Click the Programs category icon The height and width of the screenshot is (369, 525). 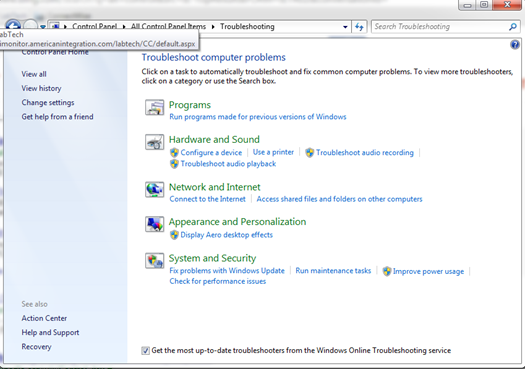pos(154,107)
